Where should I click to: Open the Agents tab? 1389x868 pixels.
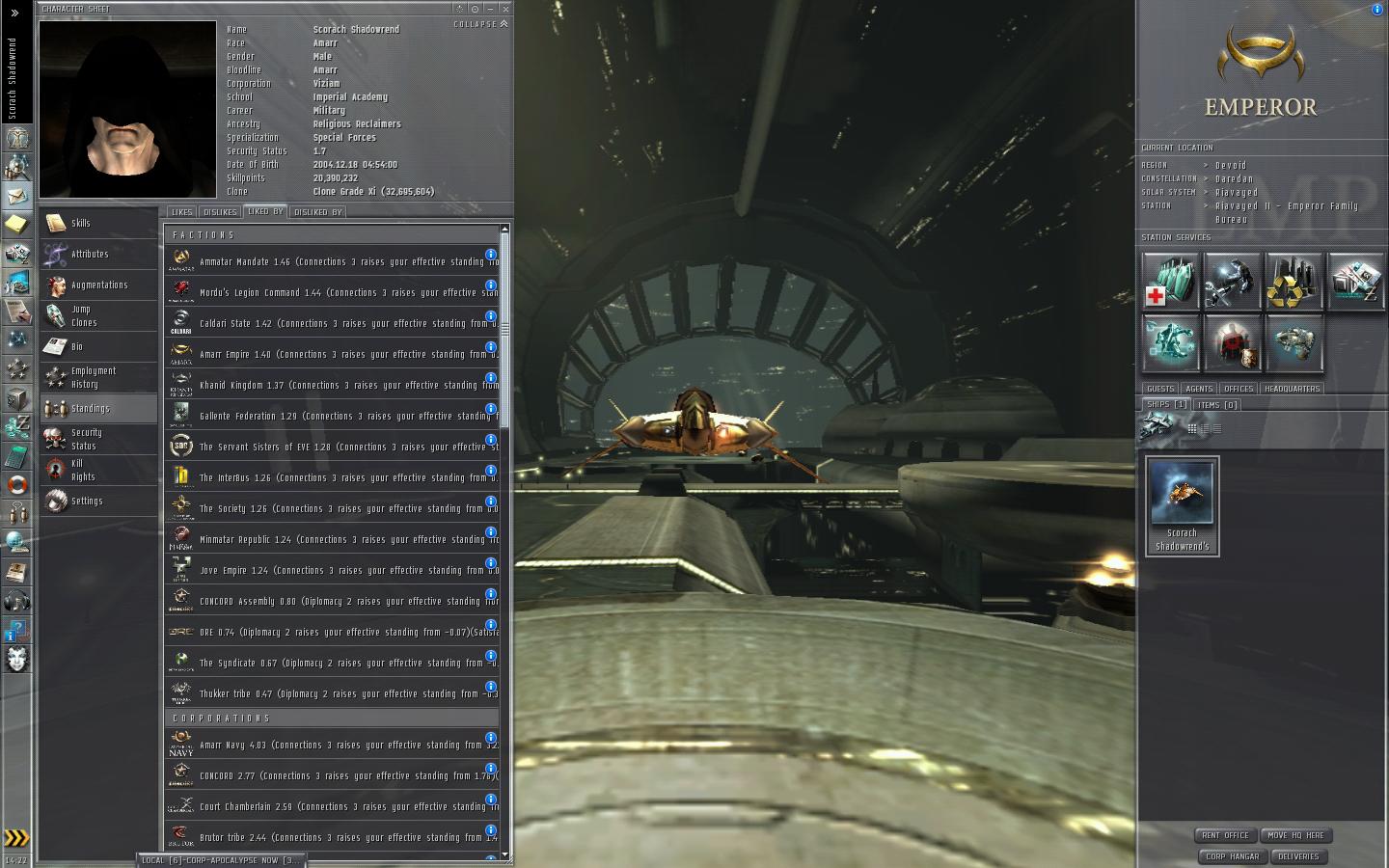click(x=1199, y=389)
